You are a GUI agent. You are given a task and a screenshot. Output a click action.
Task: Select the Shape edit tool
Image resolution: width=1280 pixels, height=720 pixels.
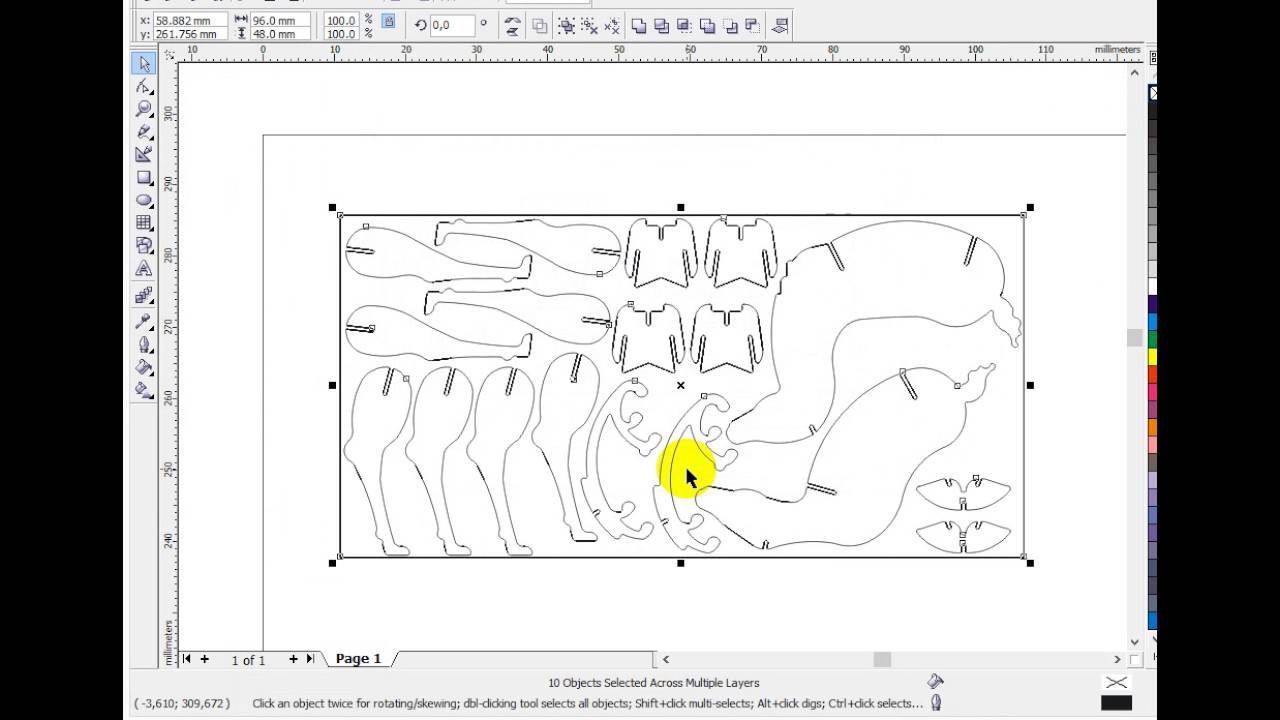pos(144,87)
